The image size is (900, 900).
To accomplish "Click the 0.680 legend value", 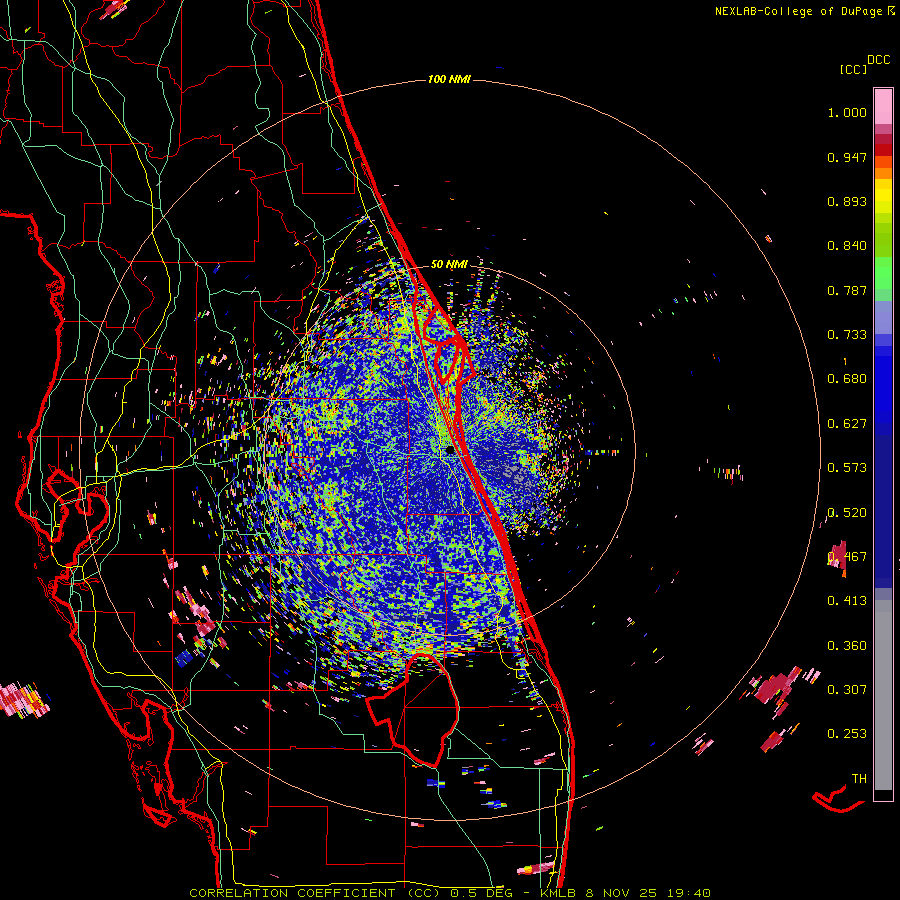I will (847, 379).
